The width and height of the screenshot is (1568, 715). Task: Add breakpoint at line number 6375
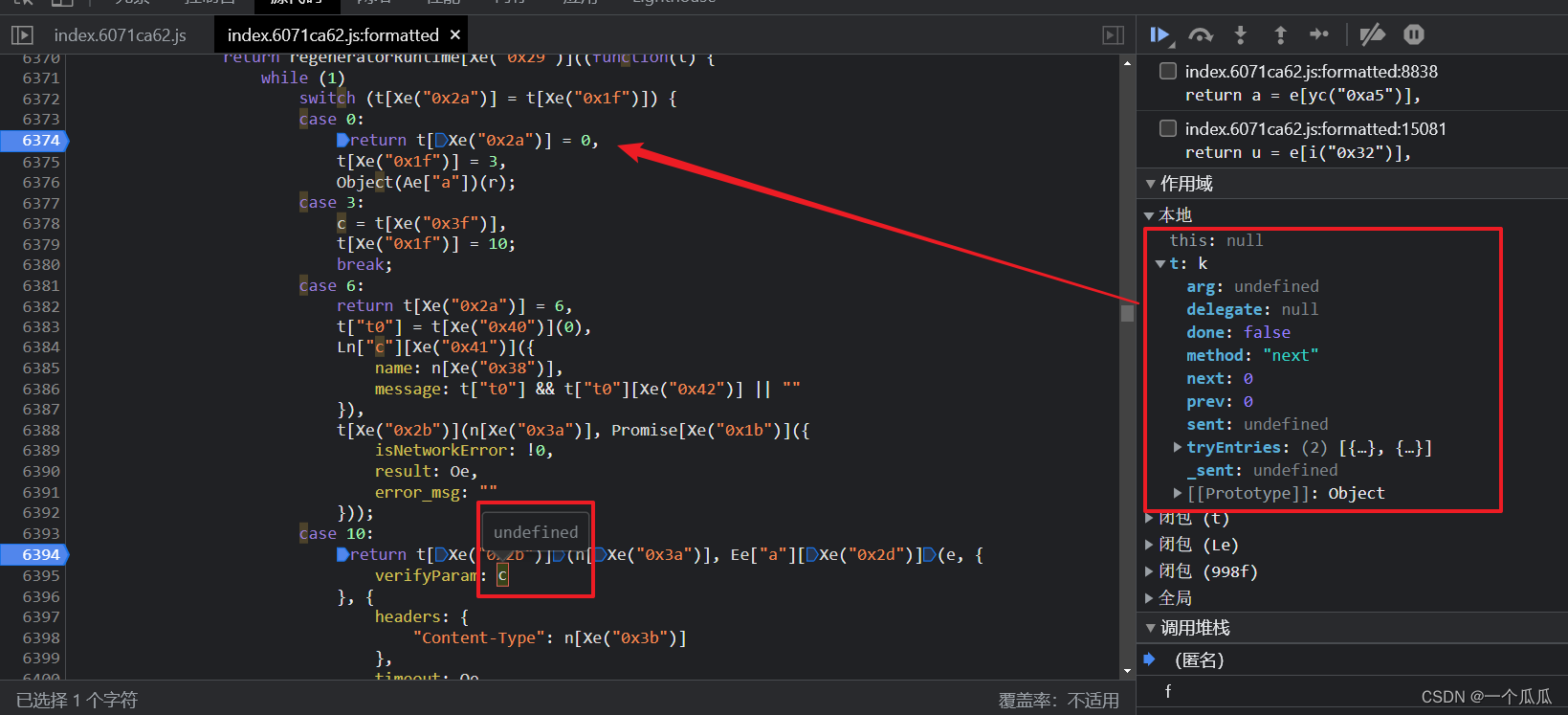[x=41, y=162]
